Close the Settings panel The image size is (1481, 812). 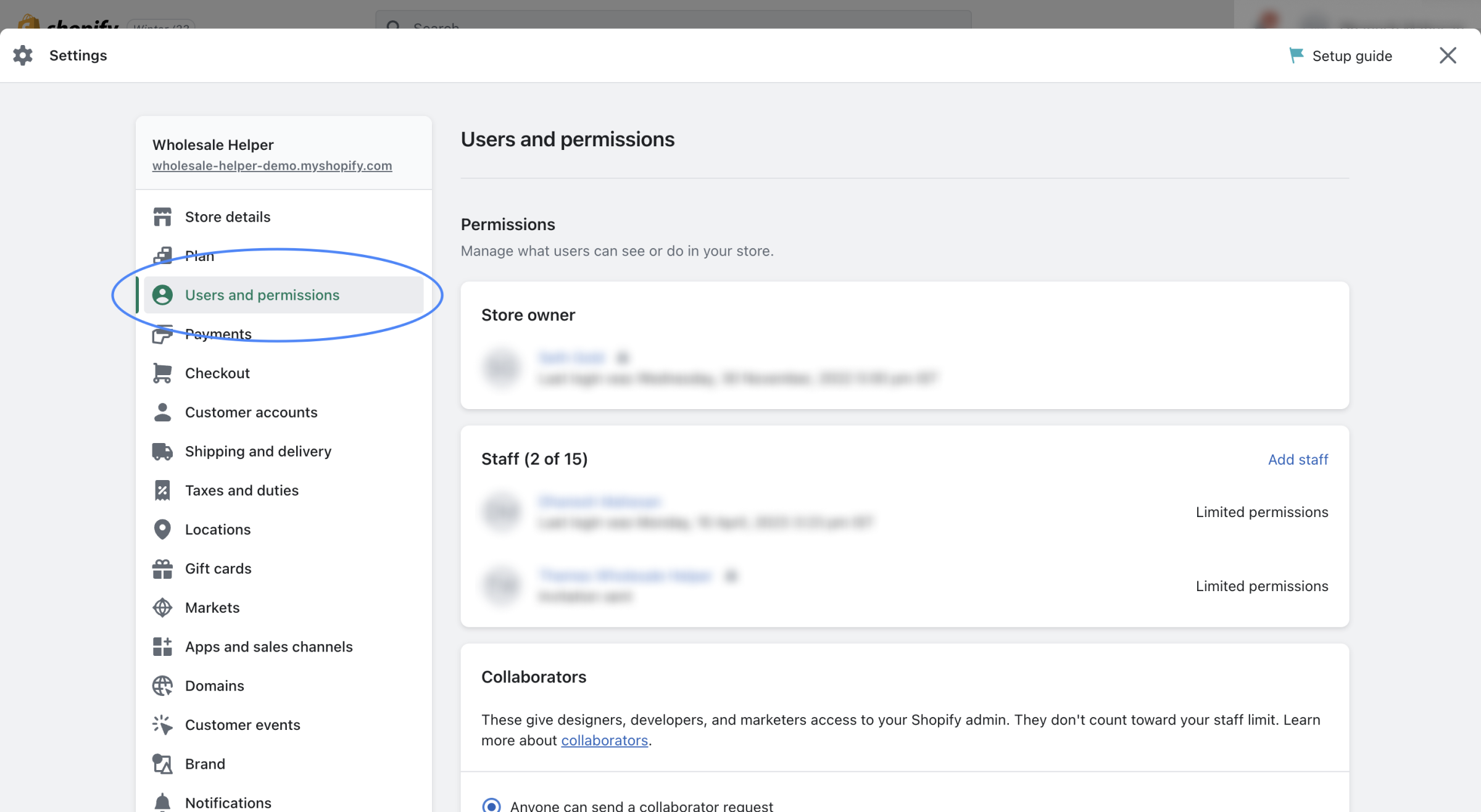[x=1448, y=56]
